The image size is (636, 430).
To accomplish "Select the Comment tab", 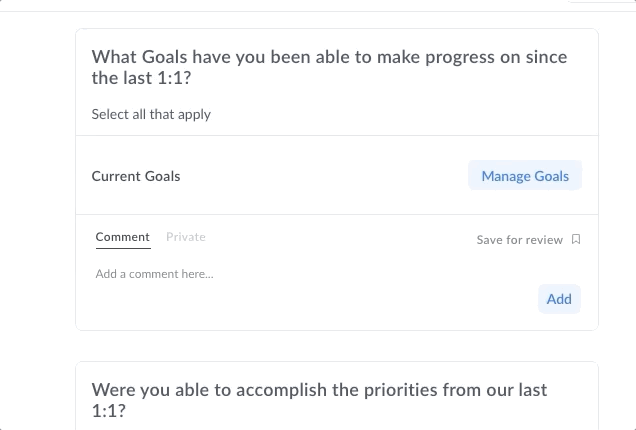I will pyautogui.click(x=122, y=236).
